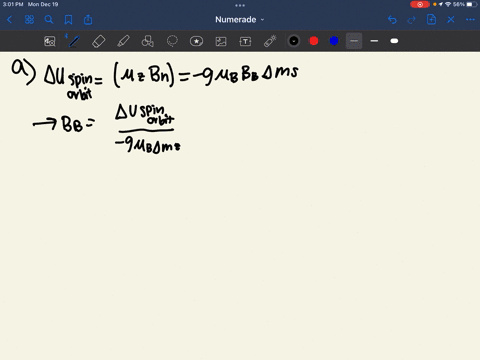
Task: Choose the thin stroke width
Action: pyautogui.click(x=354, y=41)
